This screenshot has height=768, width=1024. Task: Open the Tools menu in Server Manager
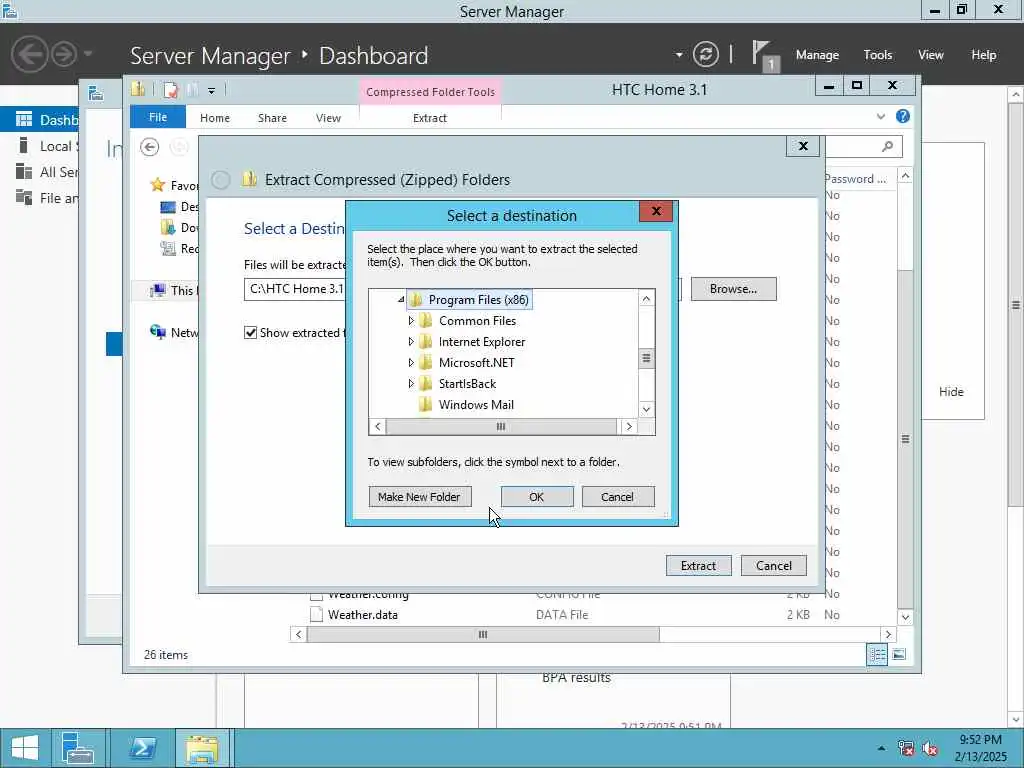tap(878, 55)
